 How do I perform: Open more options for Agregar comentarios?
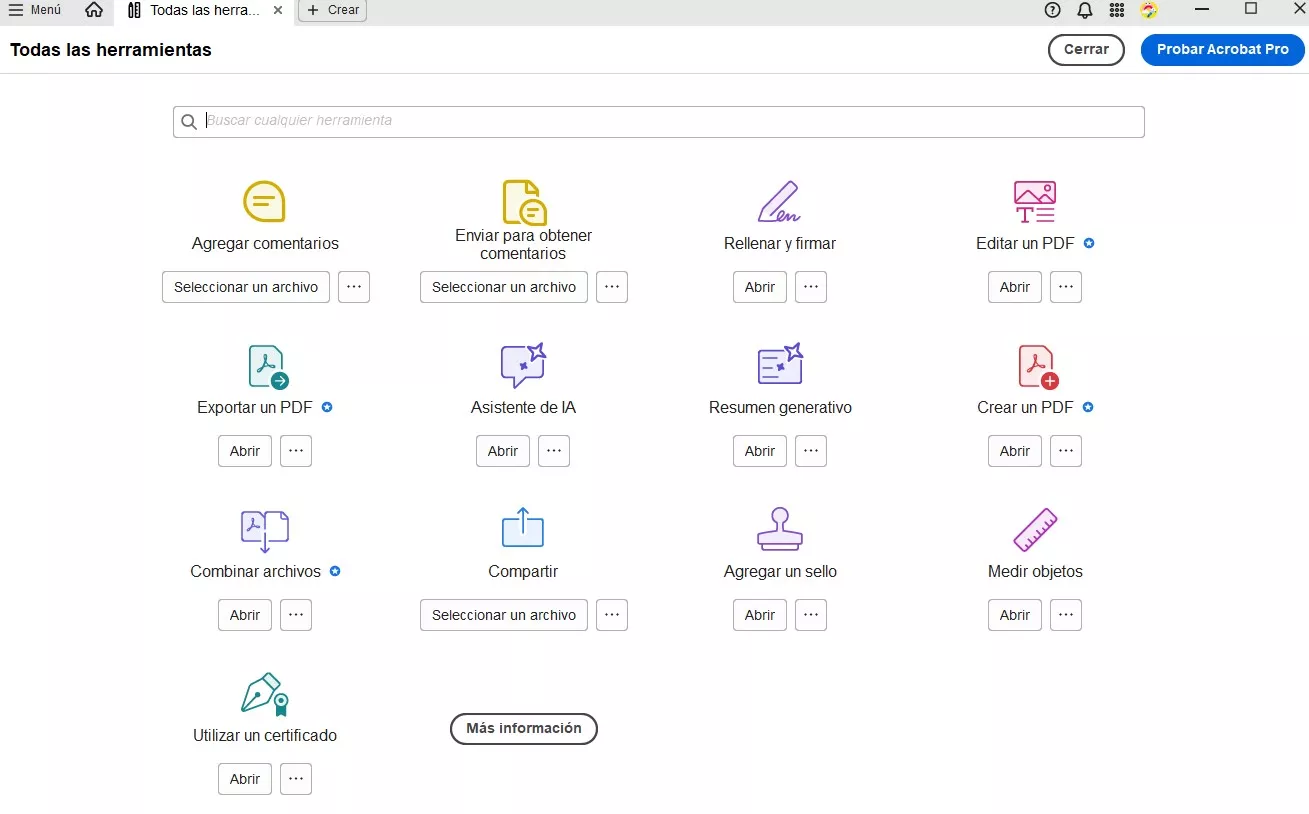coord(354,287)
